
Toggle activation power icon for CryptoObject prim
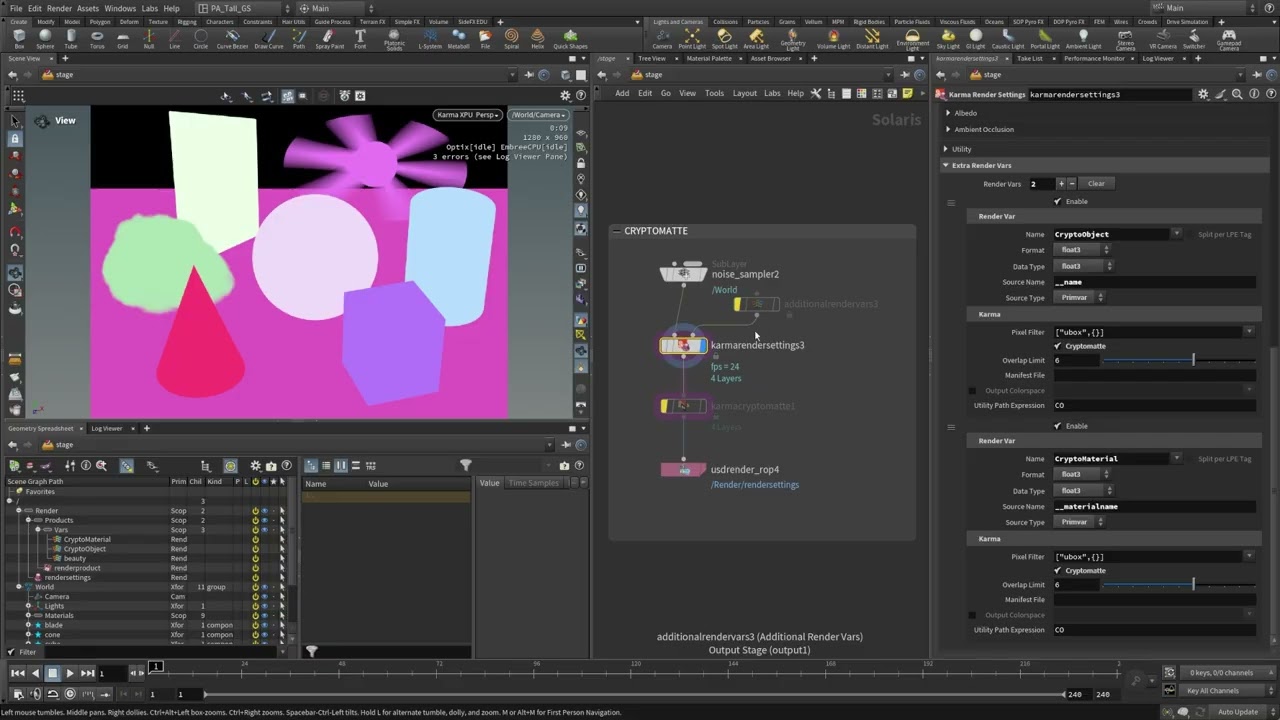[x=255, y=549]
